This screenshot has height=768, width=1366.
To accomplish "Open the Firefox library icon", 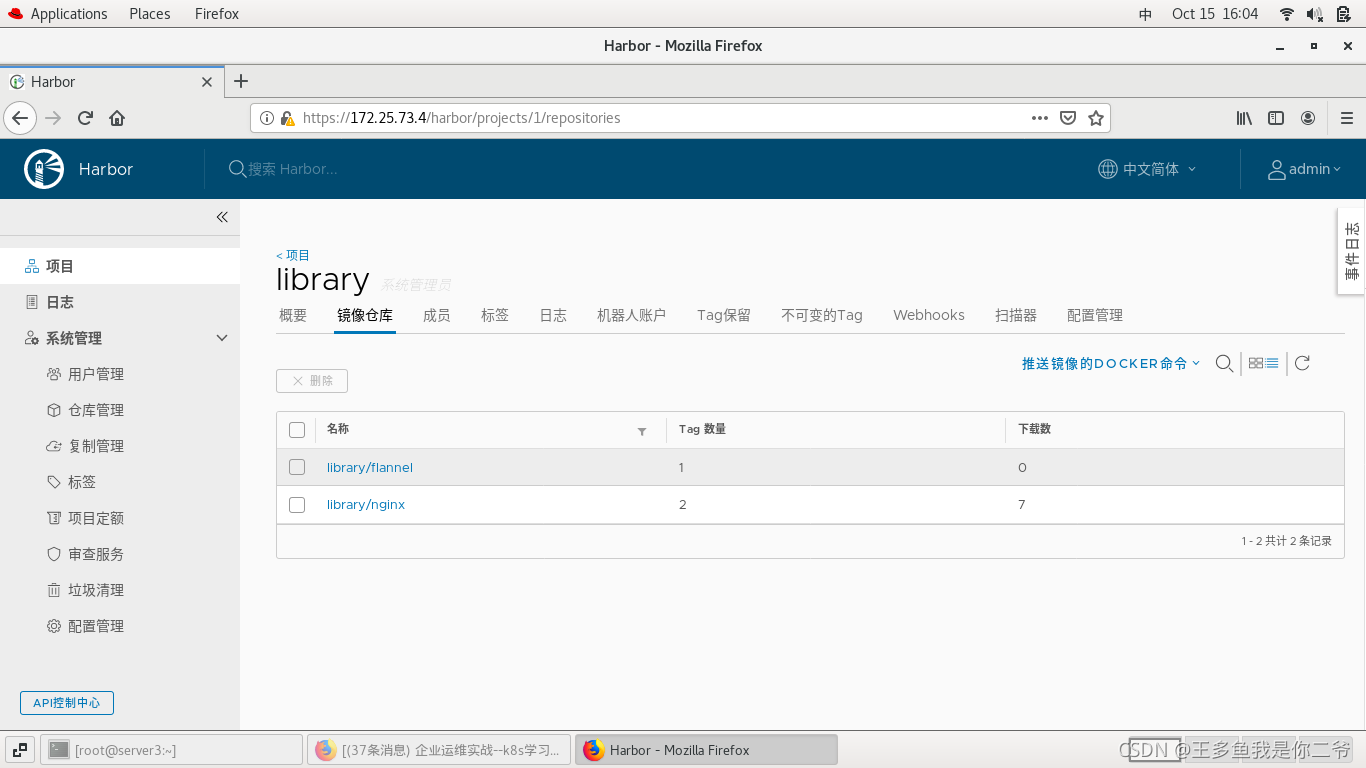I will (1244, 117).
